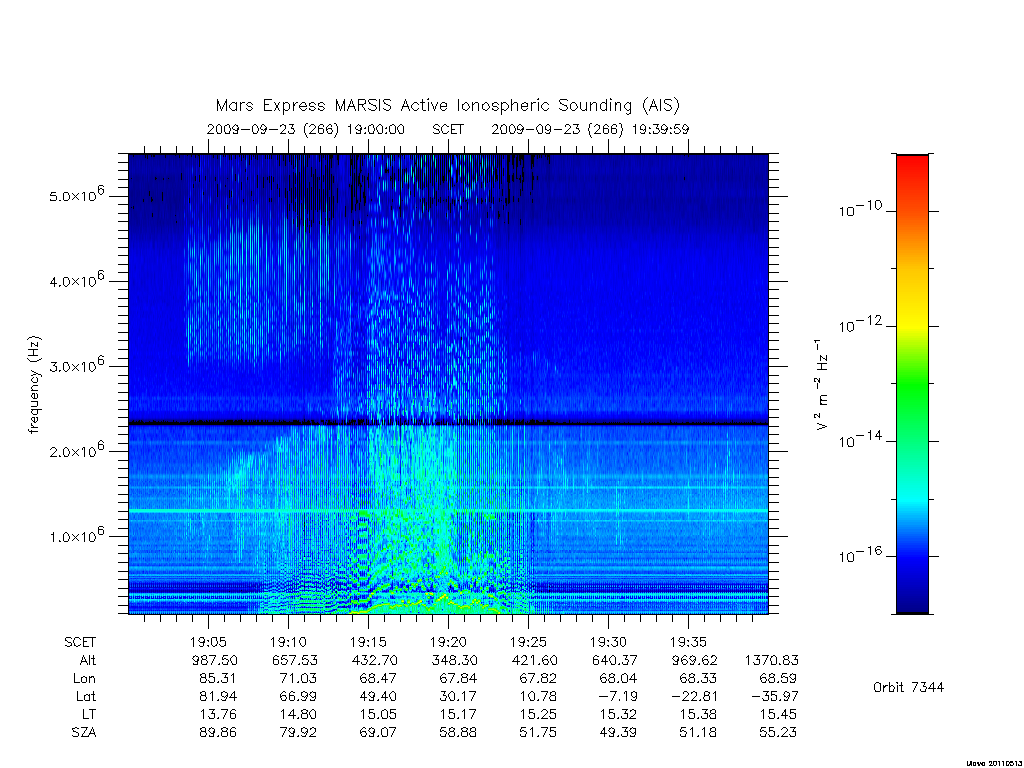Click local time value '13.76'
Viewport: 1024px width, 768px height.
coord(218,714)
